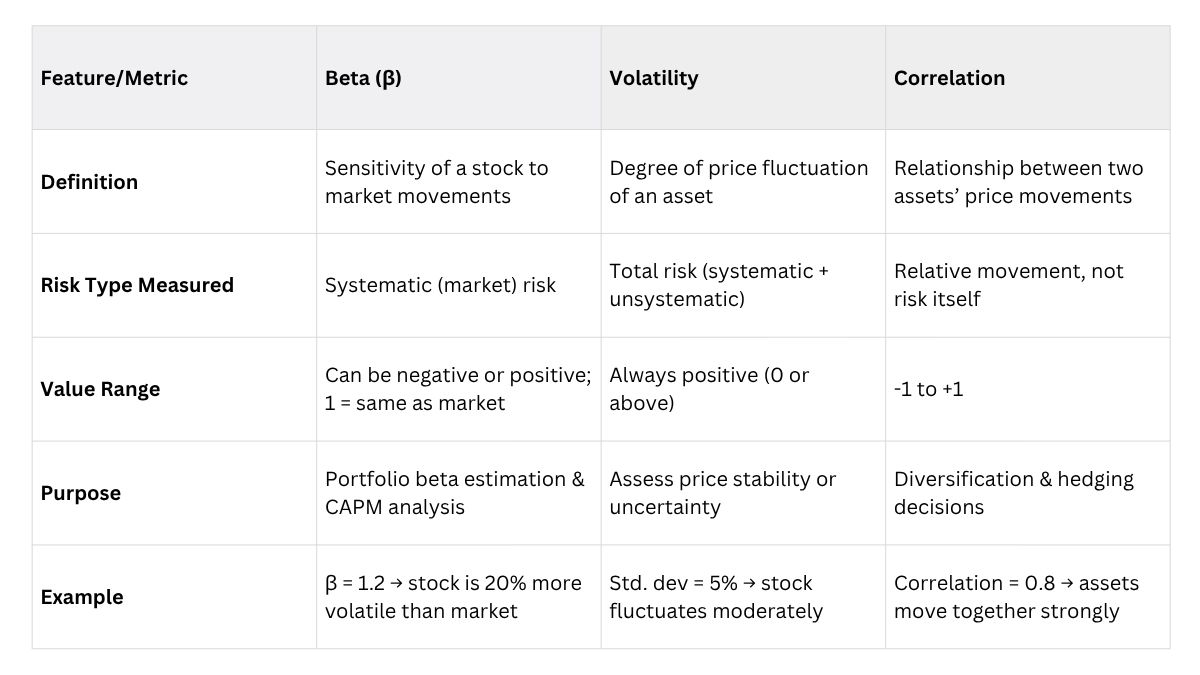Image resolution: width=1200 pixels, height=675 pixels.
Task: Click the 'Total risk (systematic + unsystematic)' cell
Action: tap(719, 285)
